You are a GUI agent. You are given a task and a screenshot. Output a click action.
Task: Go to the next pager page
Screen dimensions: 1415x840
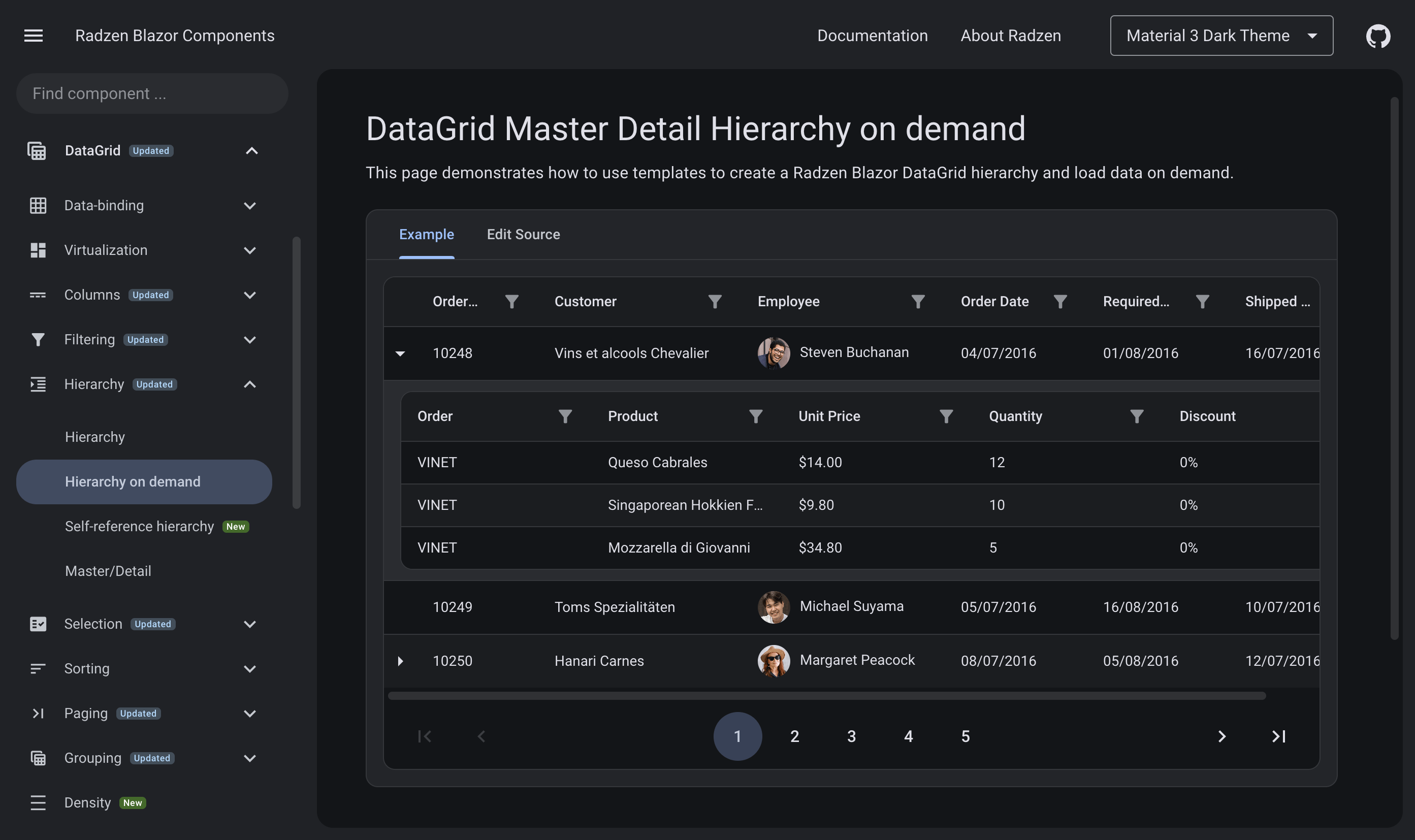tap(1221, 736)
